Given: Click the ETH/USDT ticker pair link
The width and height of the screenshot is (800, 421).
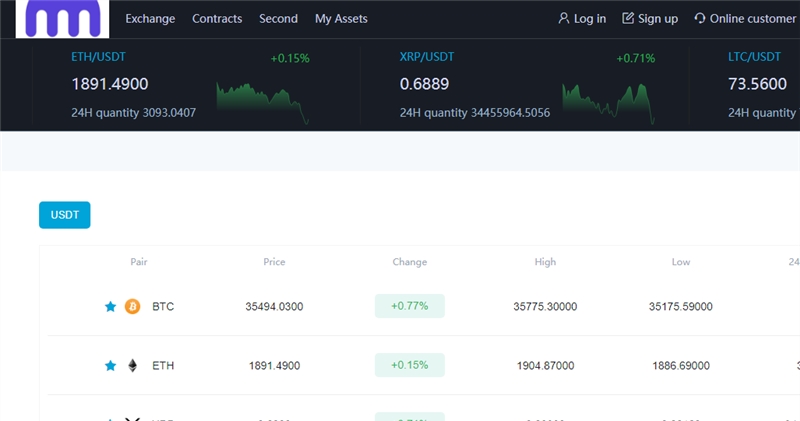Looking at the screenshot, I should point(98,57).
